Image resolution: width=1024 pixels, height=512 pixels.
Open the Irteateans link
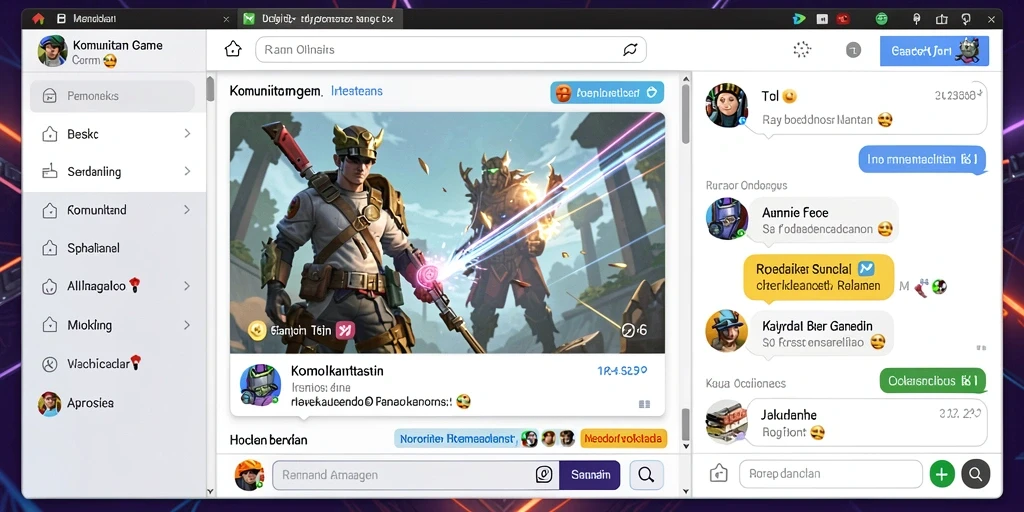coord(357,91)
